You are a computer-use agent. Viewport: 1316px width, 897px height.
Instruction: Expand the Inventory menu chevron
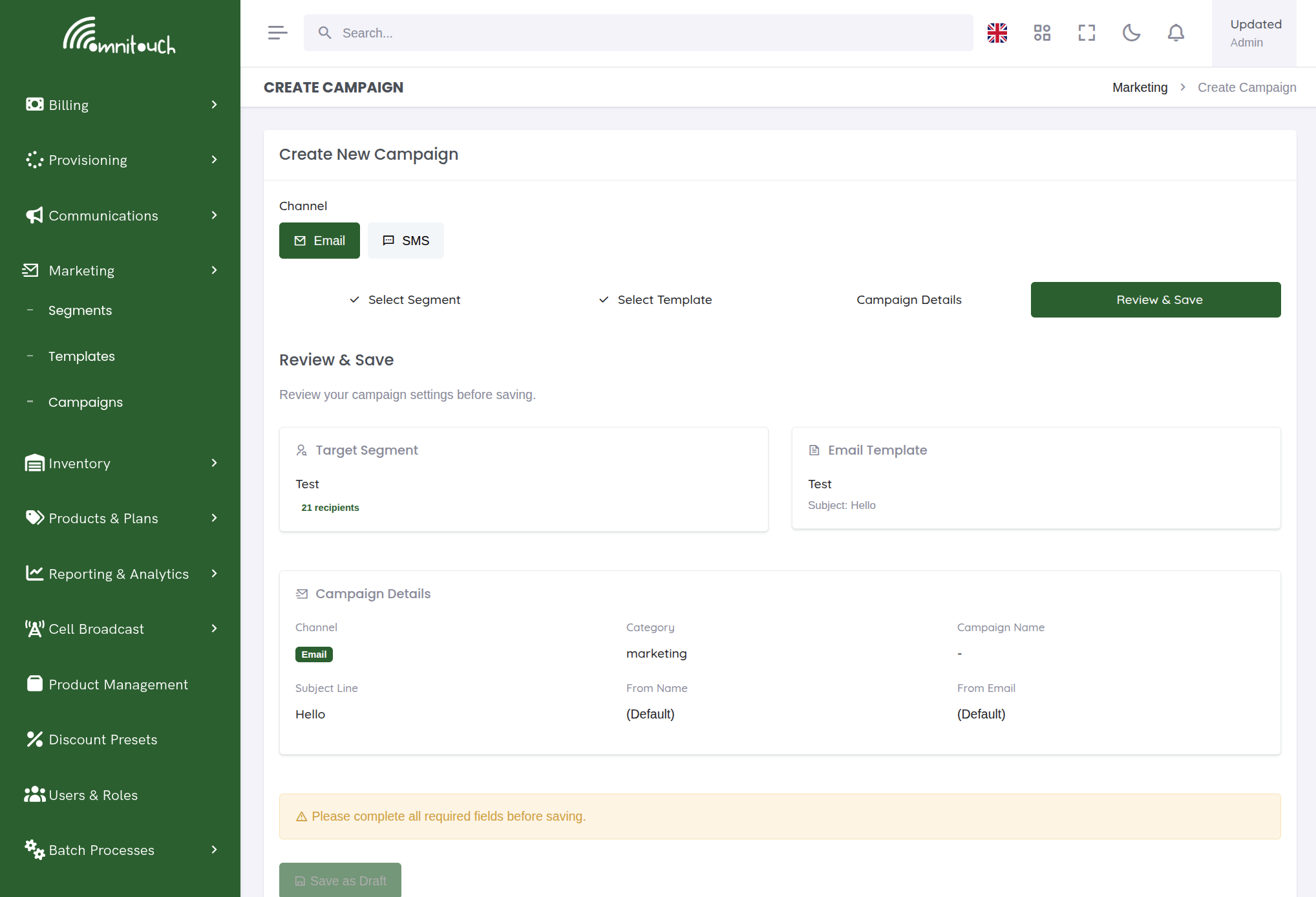pyautogui.click(x=214, y=462)
